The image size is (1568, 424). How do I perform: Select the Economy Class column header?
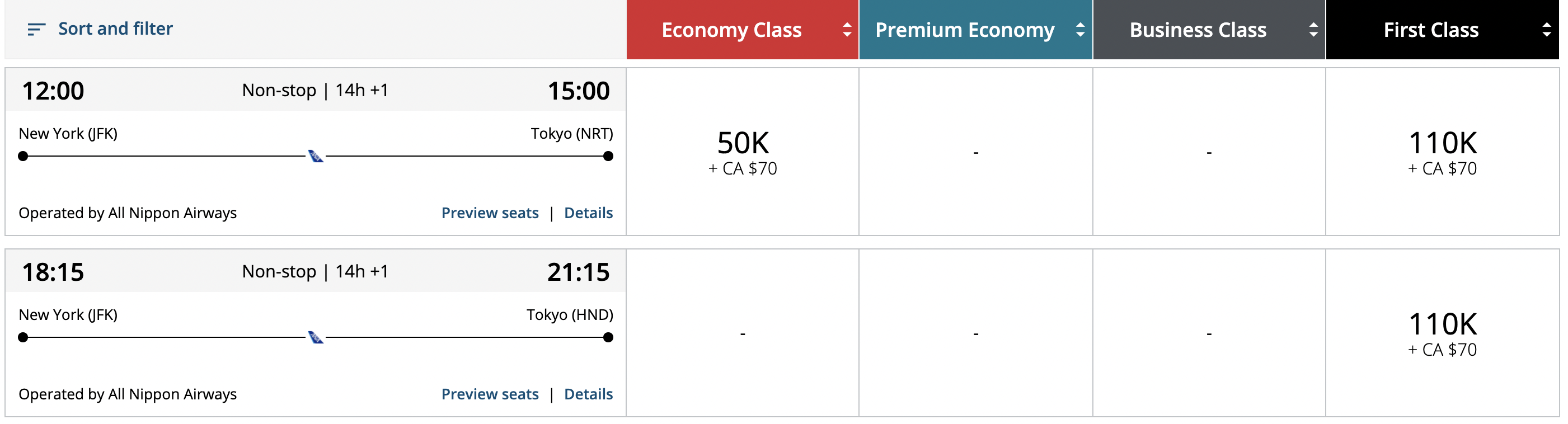coord(731,30)
